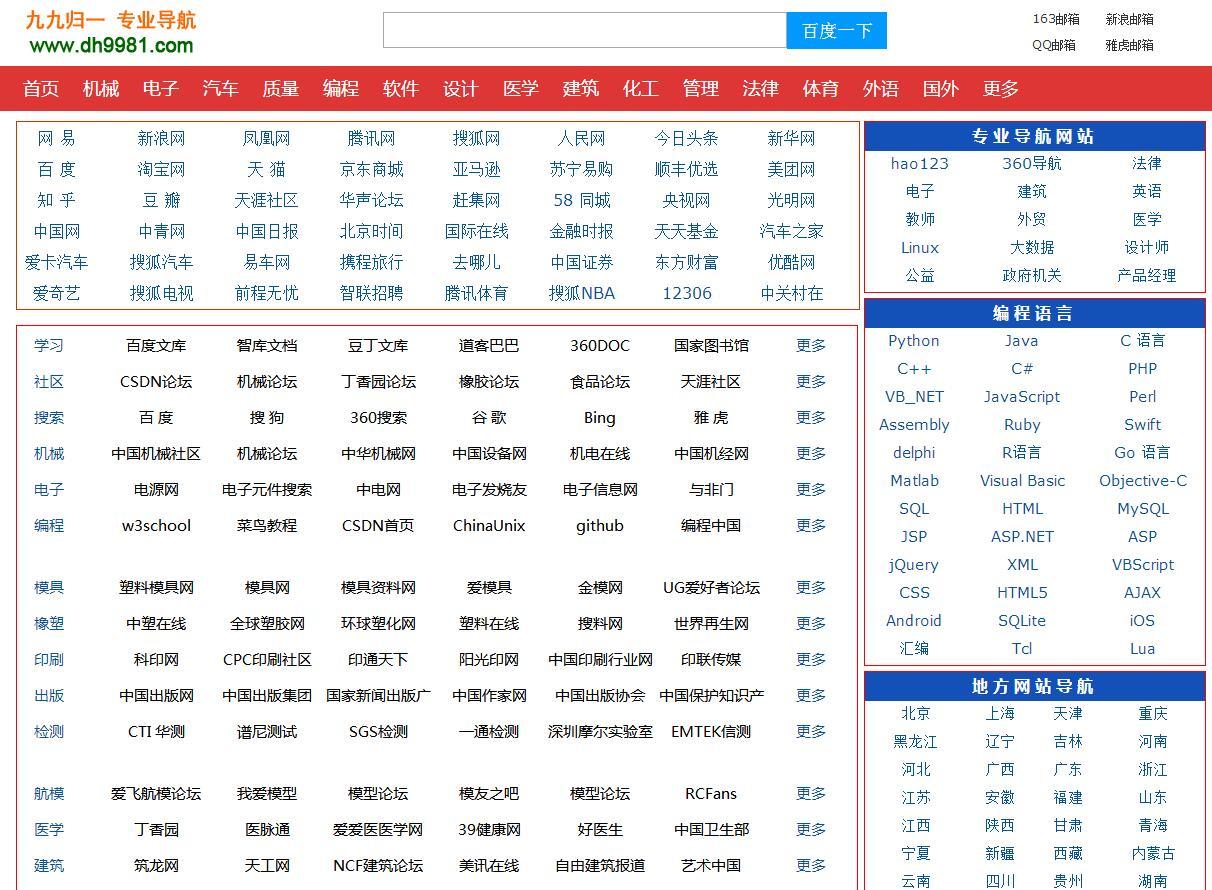The width and height of the screenshot is (1212, 890).
Task: Open the 新浪邮箱 link
Action: [x=1130, y=19]
